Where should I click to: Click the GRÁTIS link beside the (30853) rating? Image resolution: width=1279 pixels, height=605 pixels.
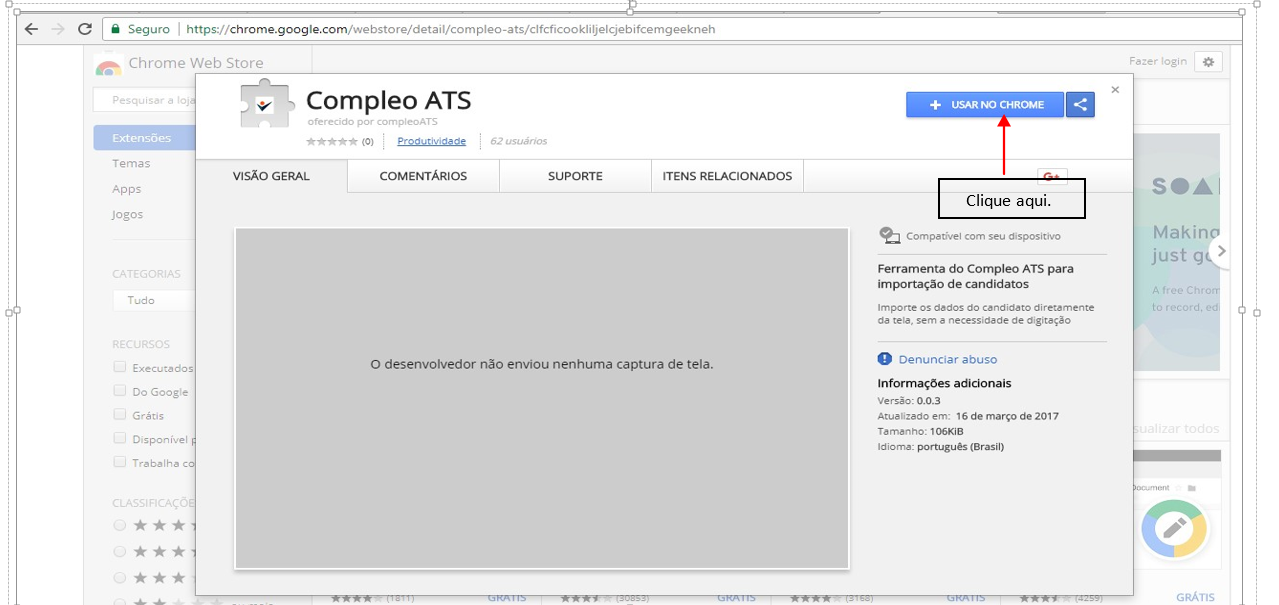pos(736,597)
